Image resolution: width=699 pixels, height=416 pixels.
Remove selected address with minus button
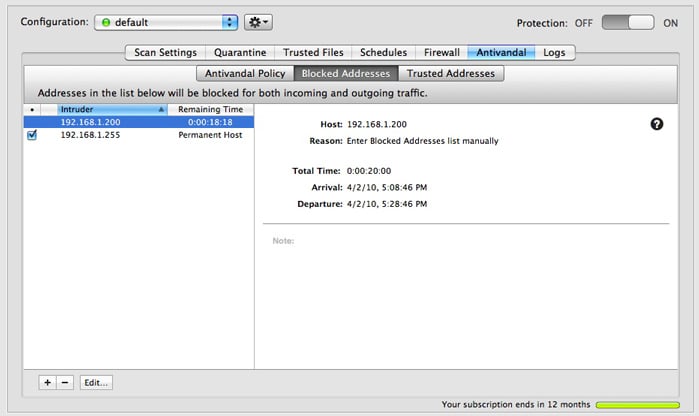65,383
